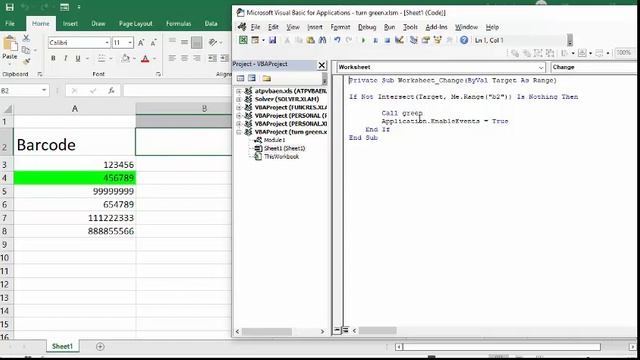Viewport: 640px width, 360px height.
Task: Open Object Browser icon in VBA toolbar
Action: pyautogui.click(x=438, y=40)
